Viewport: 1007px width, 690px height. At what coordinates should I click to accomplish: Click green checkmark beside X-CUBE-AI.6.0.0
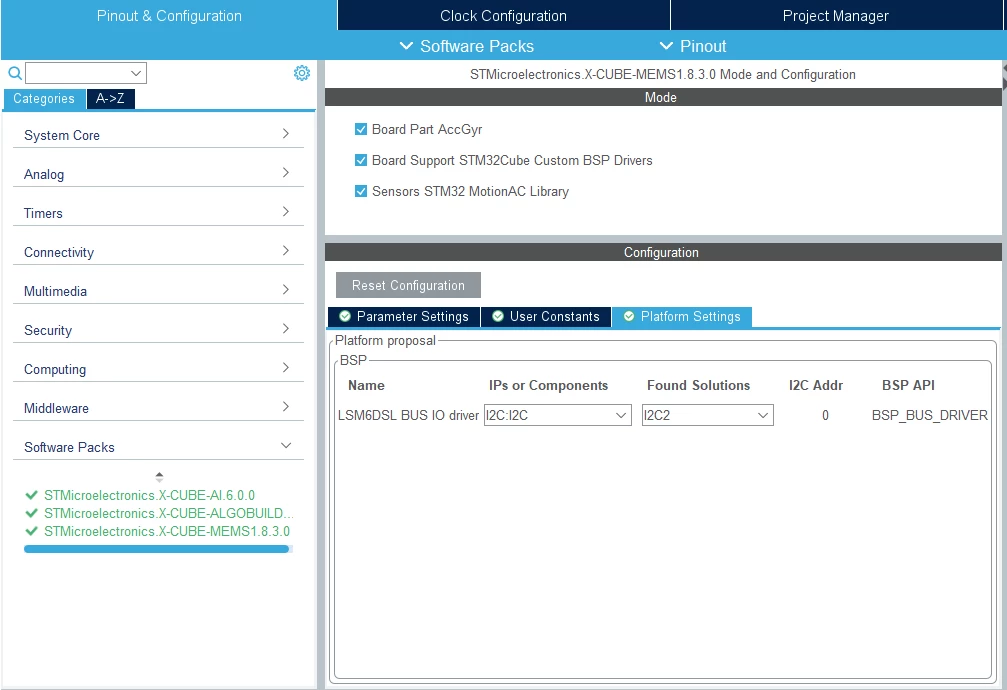[x=31, y=495]
